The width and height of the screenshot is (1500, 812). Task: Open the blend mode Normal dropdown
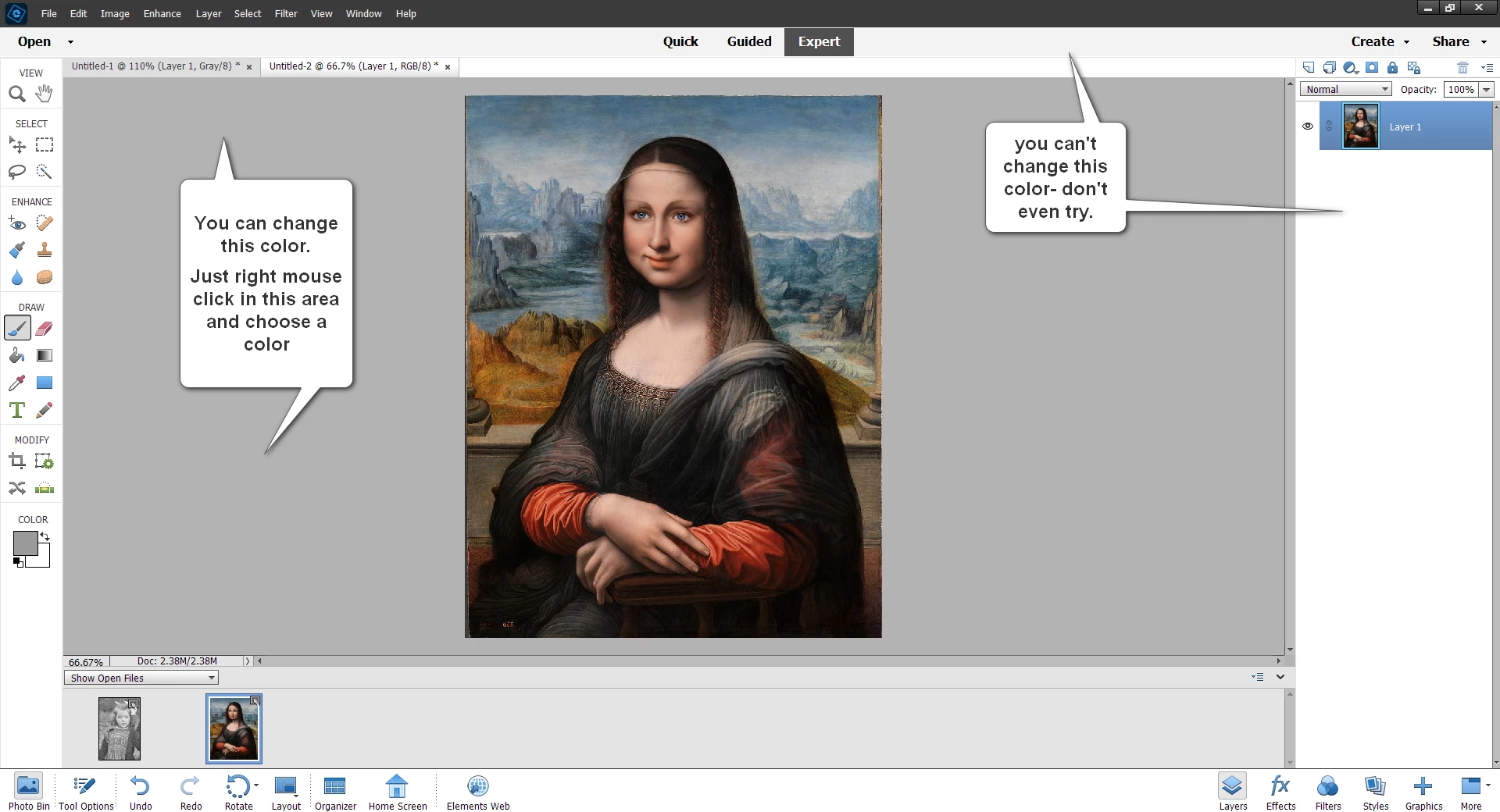[x=1345, y=89]
